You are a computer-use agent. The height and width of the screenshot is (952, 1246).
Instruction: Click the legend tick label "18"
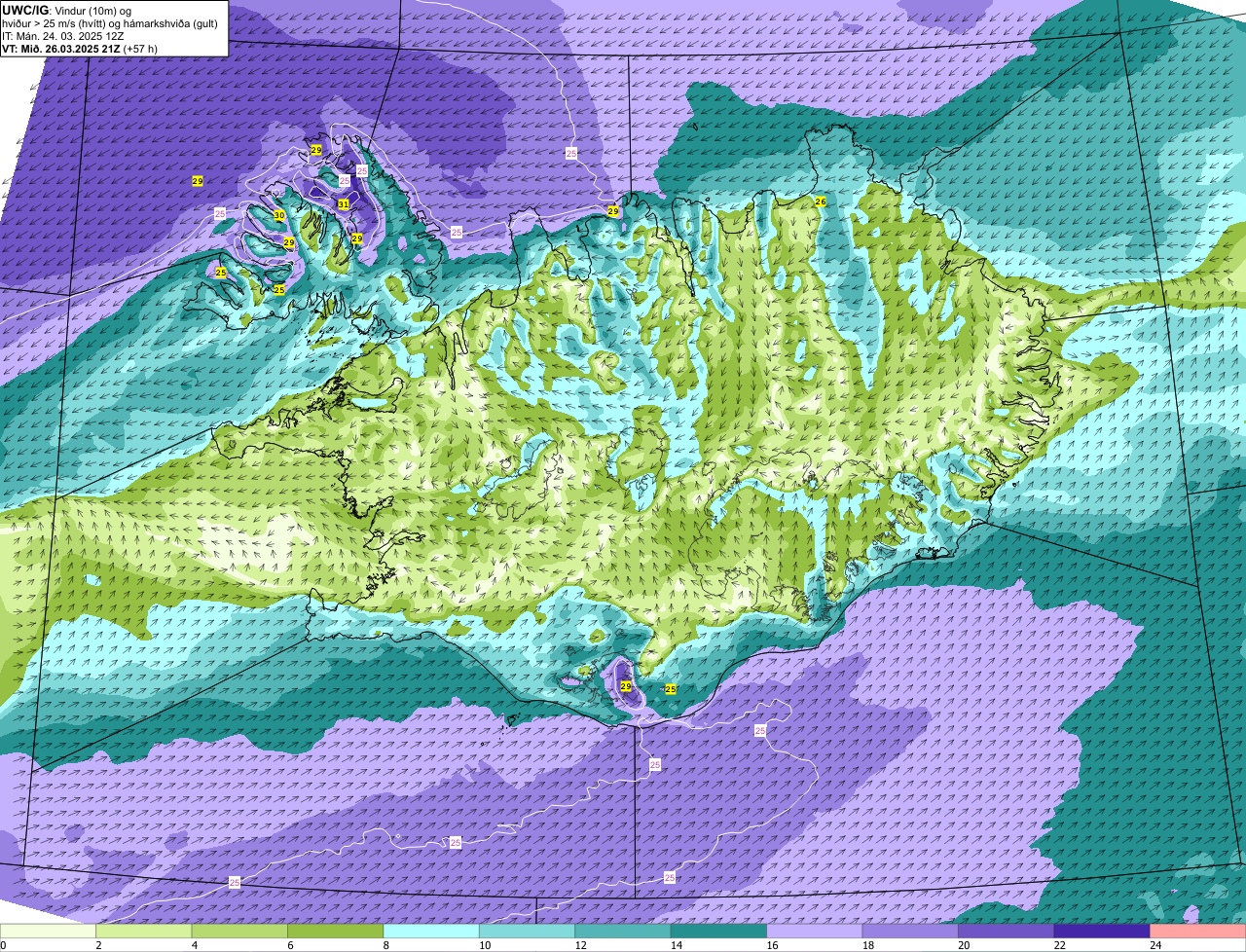tap(867, 945)
